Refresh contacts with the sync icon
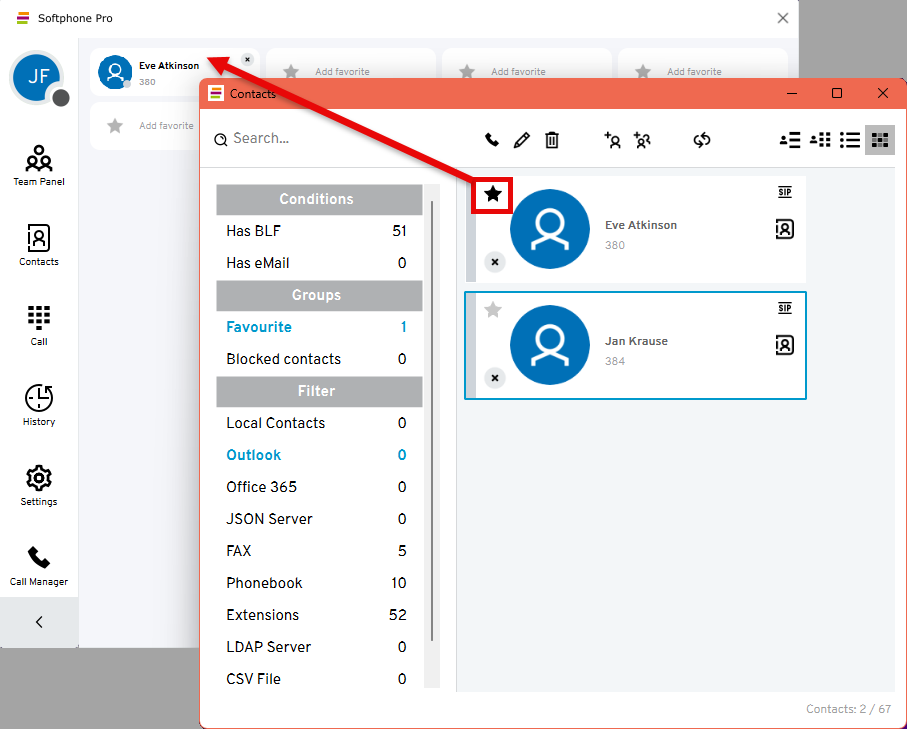The height and width of the screenshot is (729, 907). [x=702, y=140]
